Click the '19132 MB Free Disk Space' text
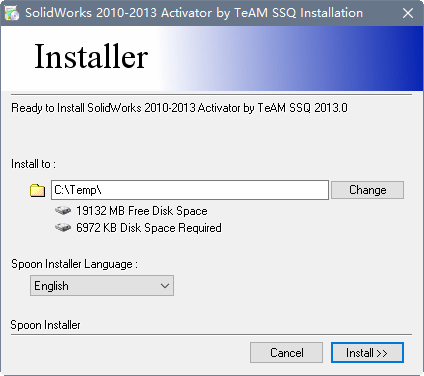 point(142,211)
